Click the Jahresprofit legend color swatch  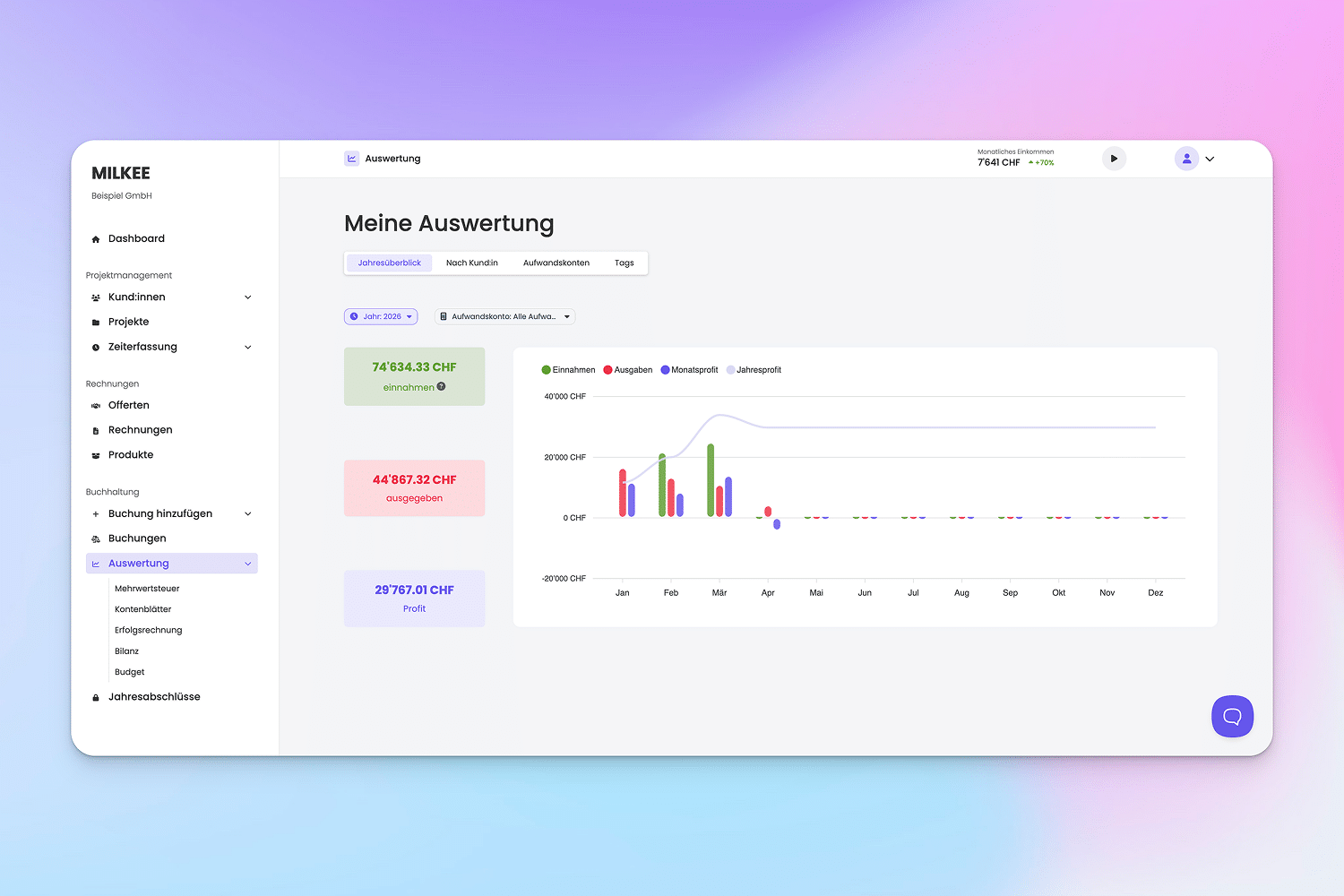pos(731,370)
